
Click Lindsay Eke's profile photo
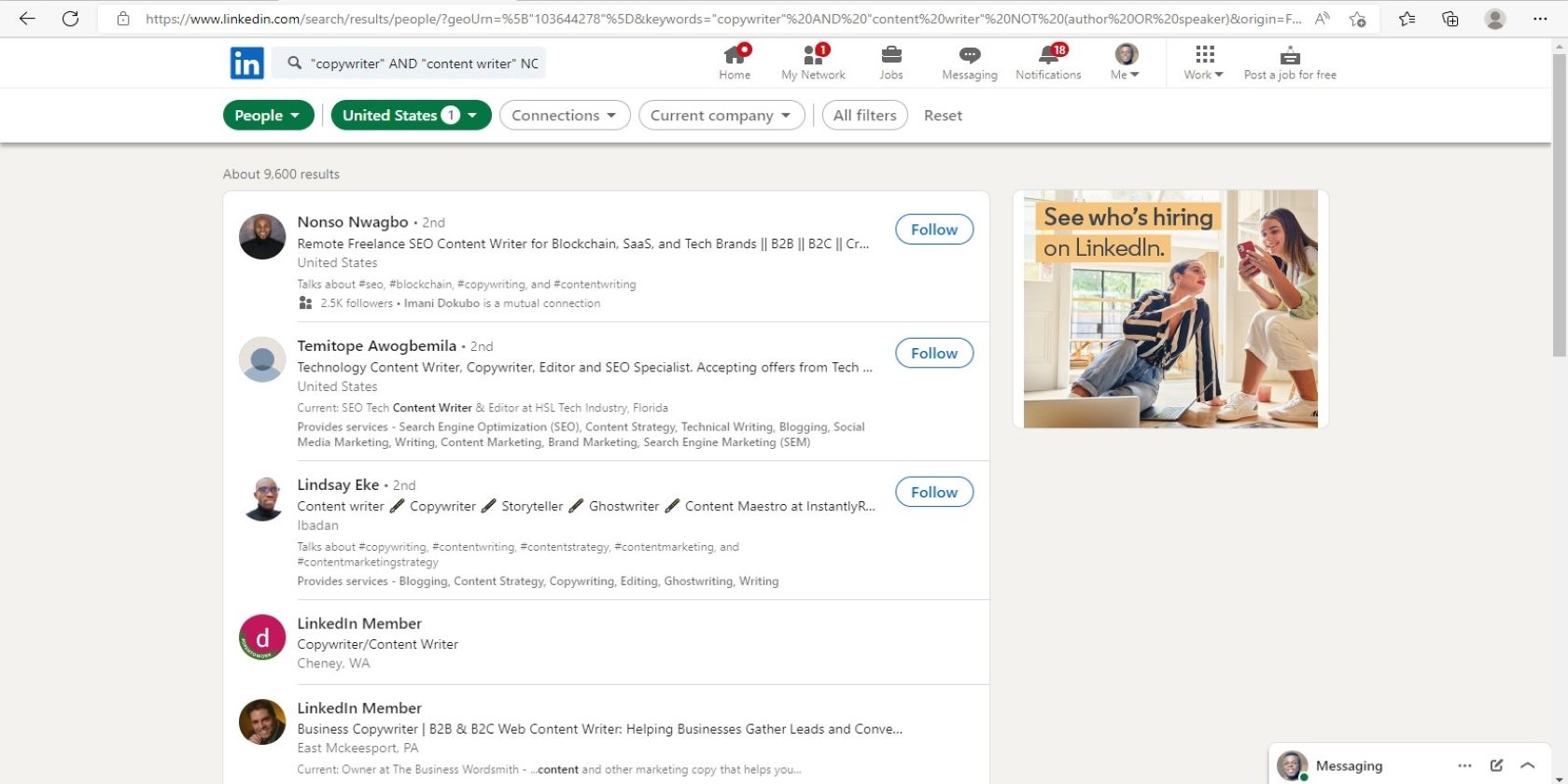(262, 498)
